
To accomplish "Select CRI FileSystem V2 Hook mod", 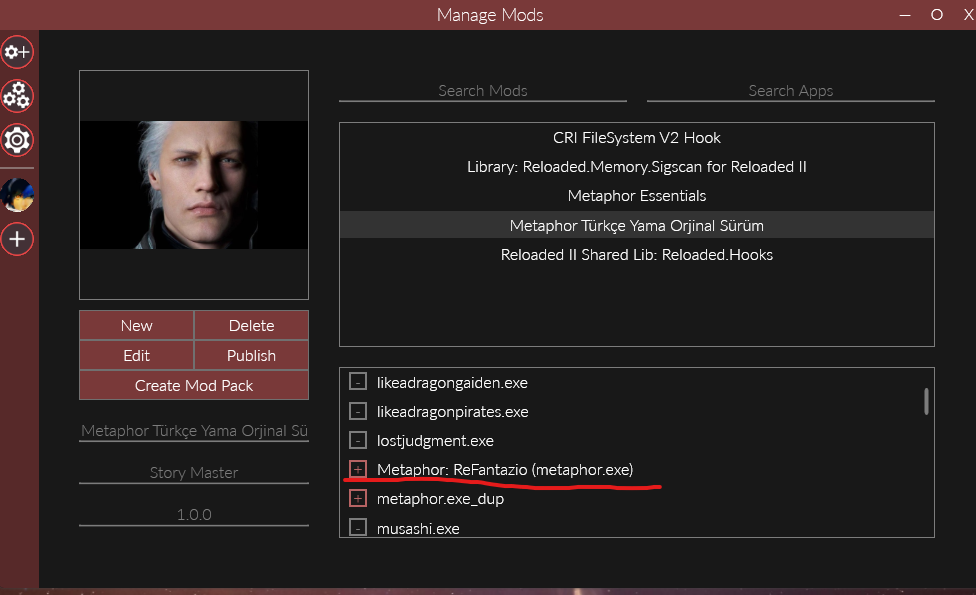I will 637,138.
